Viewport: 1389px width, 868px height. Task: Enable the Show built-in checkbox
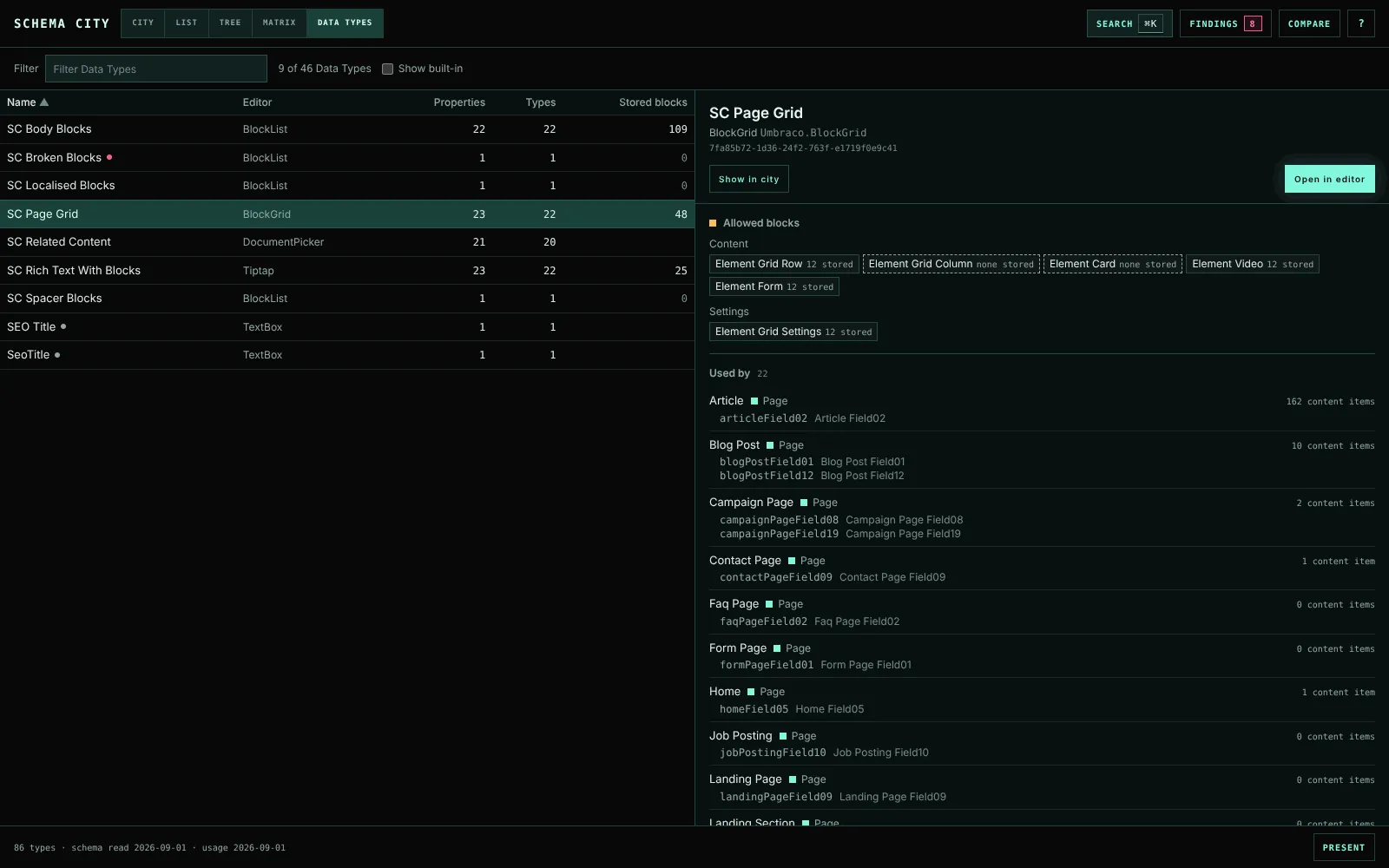click(x=388, y=69)
